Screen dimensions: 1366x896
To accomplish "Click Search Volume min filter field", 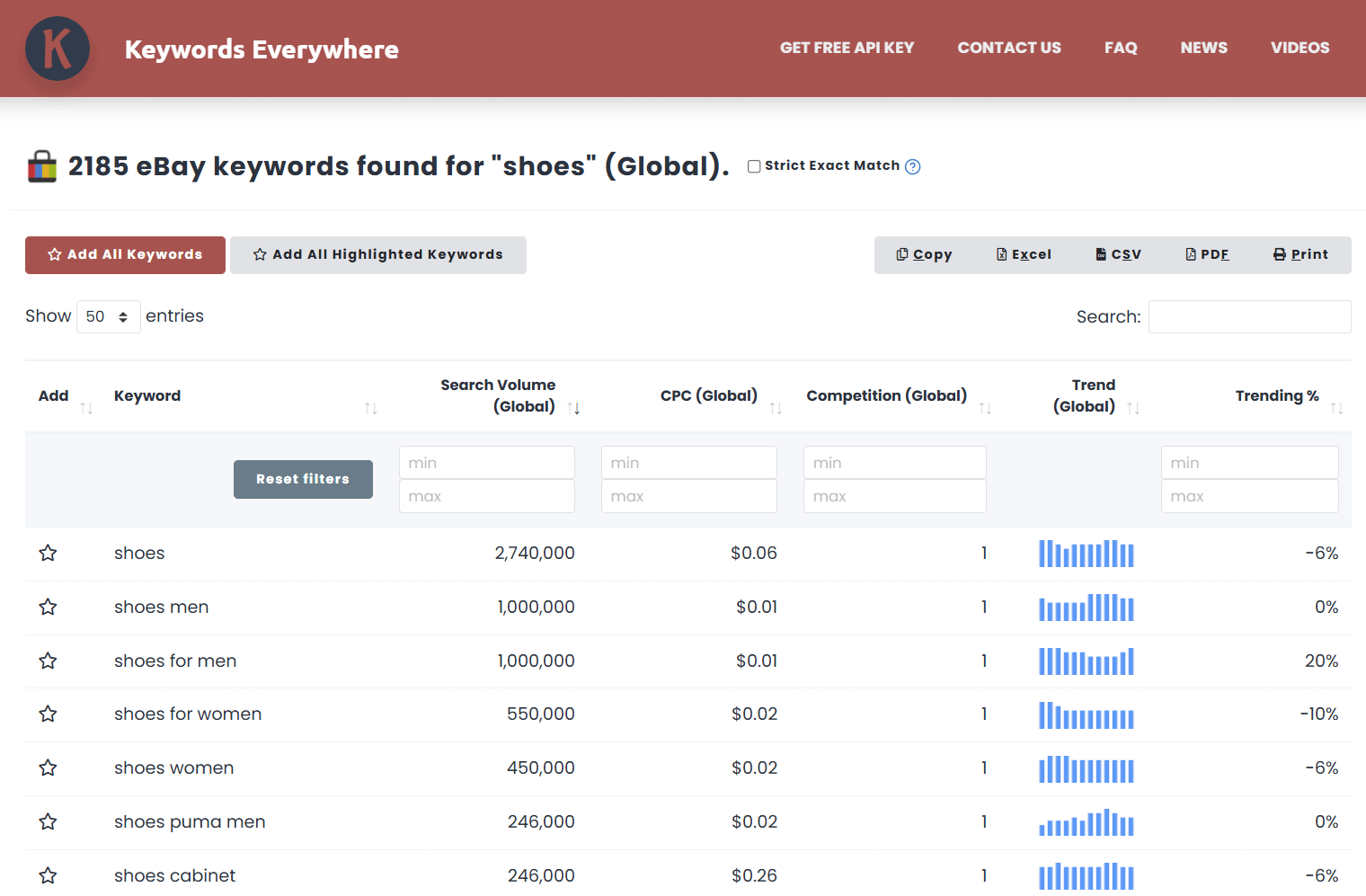I will pyautogui.click(x=487, y=463).
